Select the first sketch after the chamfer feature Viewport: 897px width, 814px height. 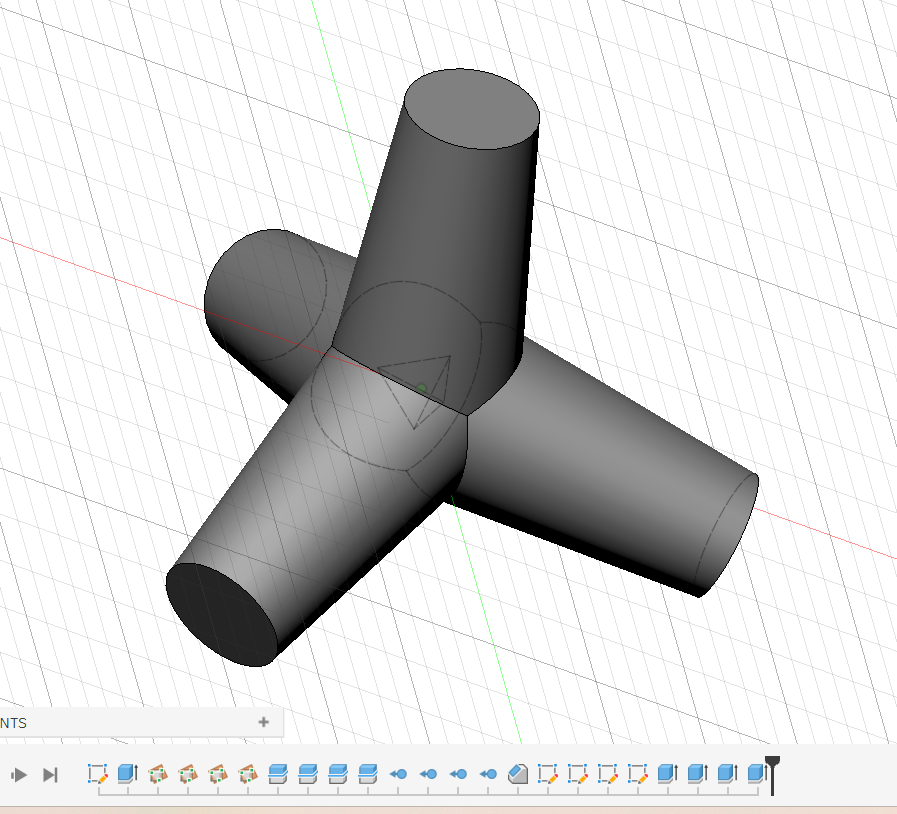point(548,774)
